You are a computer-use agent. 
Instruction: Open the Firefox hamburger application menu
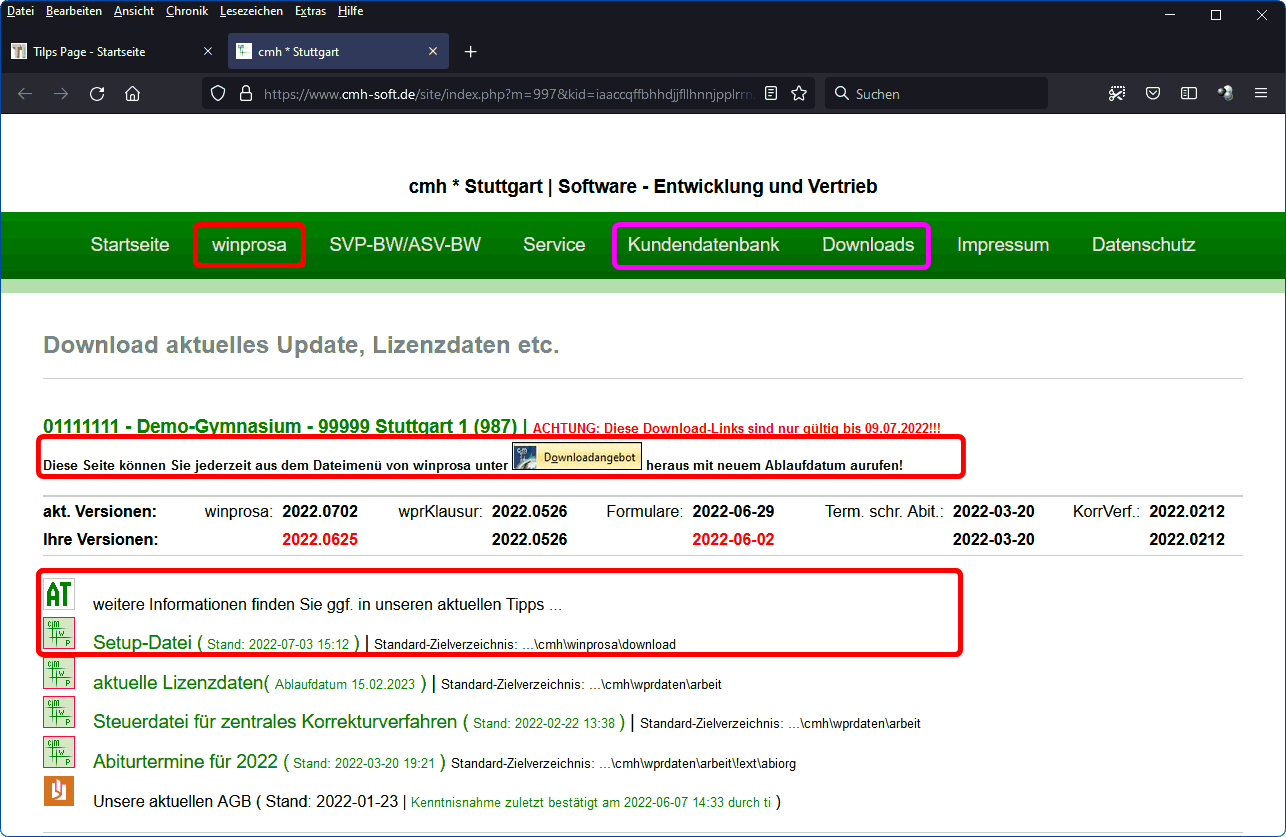[1260, 94]
